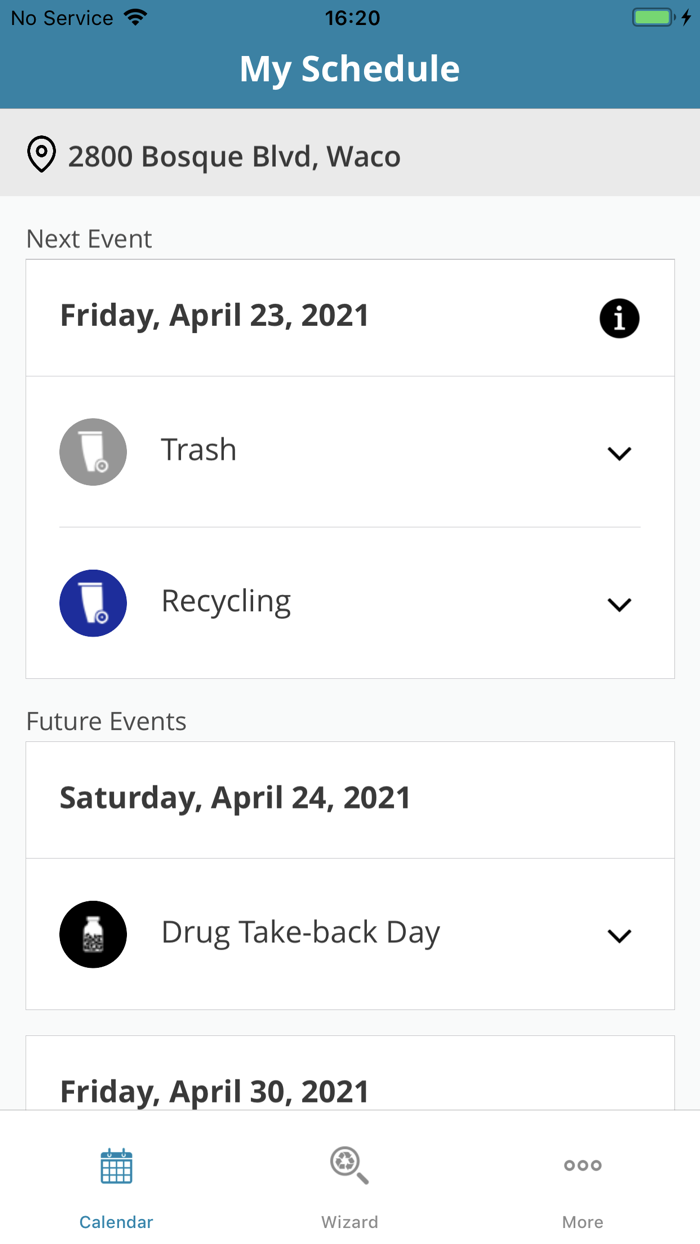Tap the Friday, April 30, 2021 card
The image size is (700, 1244).
(214, 1090)
